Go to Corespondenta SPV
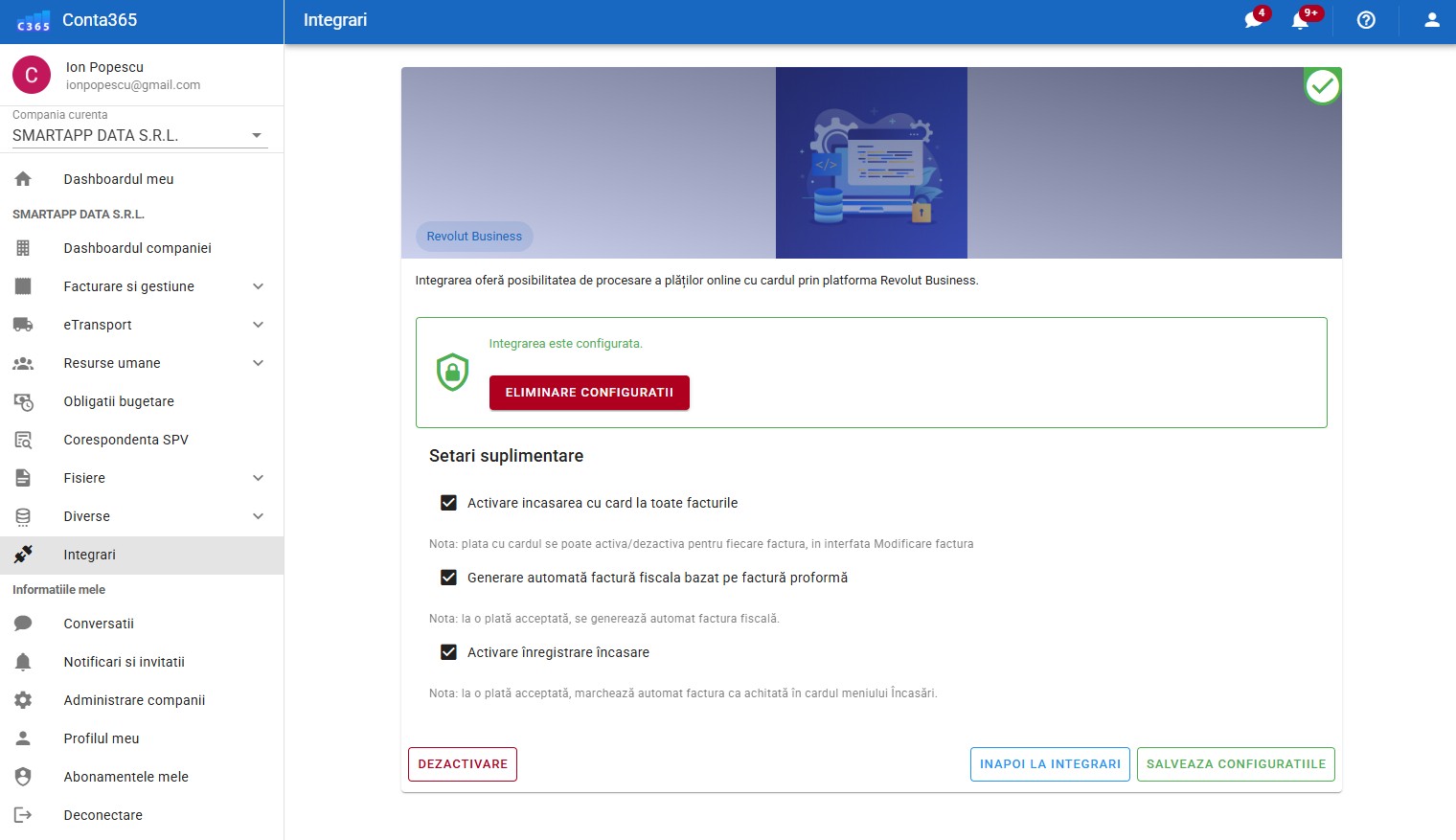Image resolution: width=1456 pixels, height=840 pixels. pyautogui.click(x=125, y=440)
